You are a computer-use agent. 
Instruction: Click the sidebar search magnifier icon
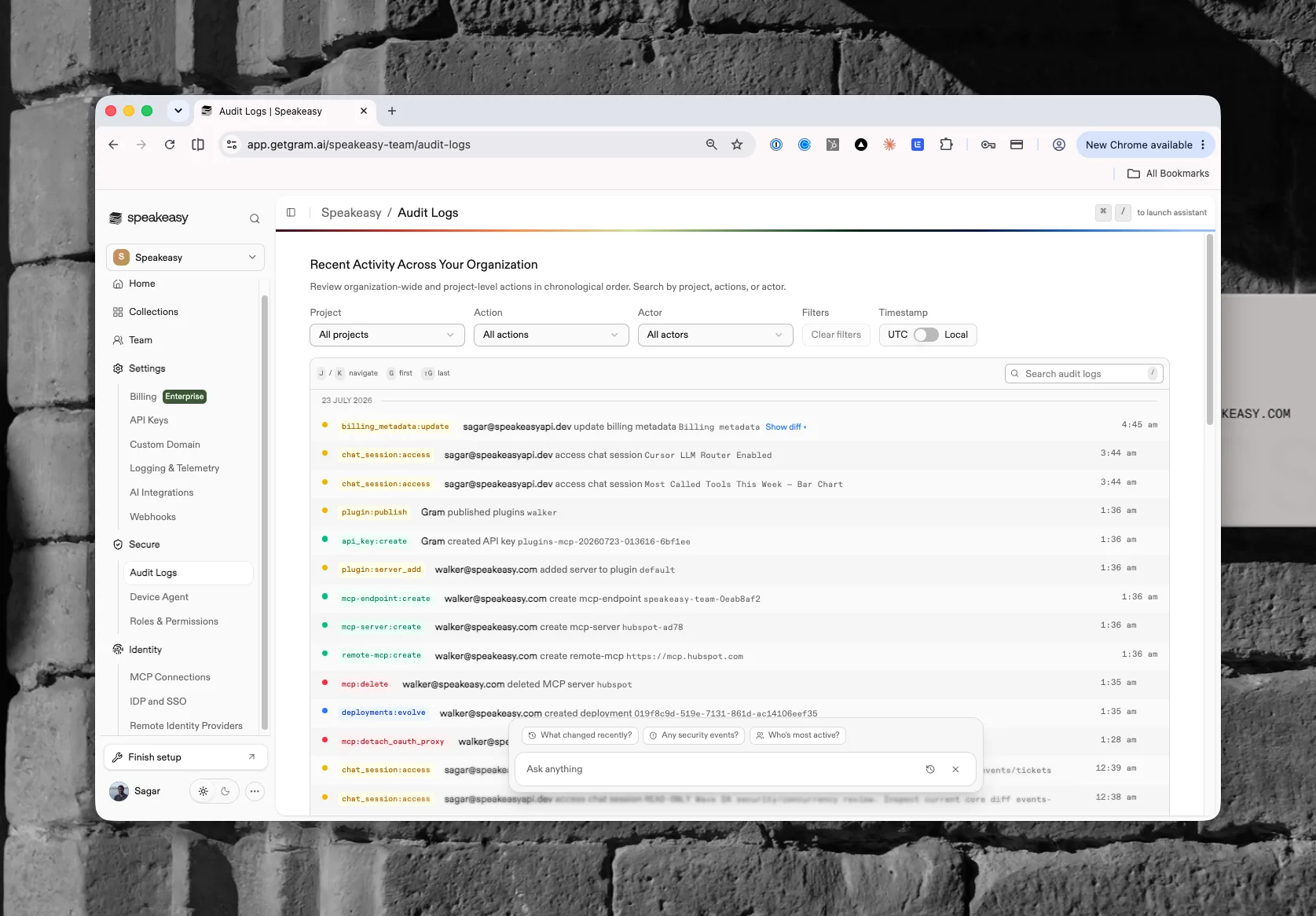tap(255, 218)
